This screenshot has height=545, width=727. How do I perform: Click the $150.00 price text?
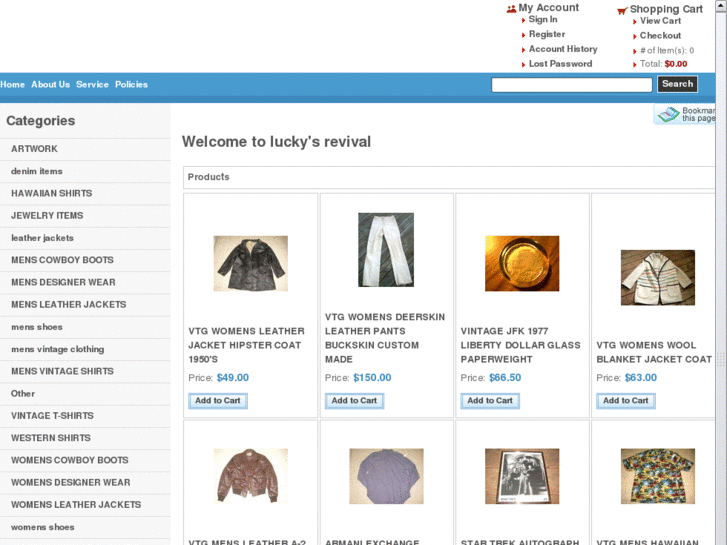[x=372, y=378]
